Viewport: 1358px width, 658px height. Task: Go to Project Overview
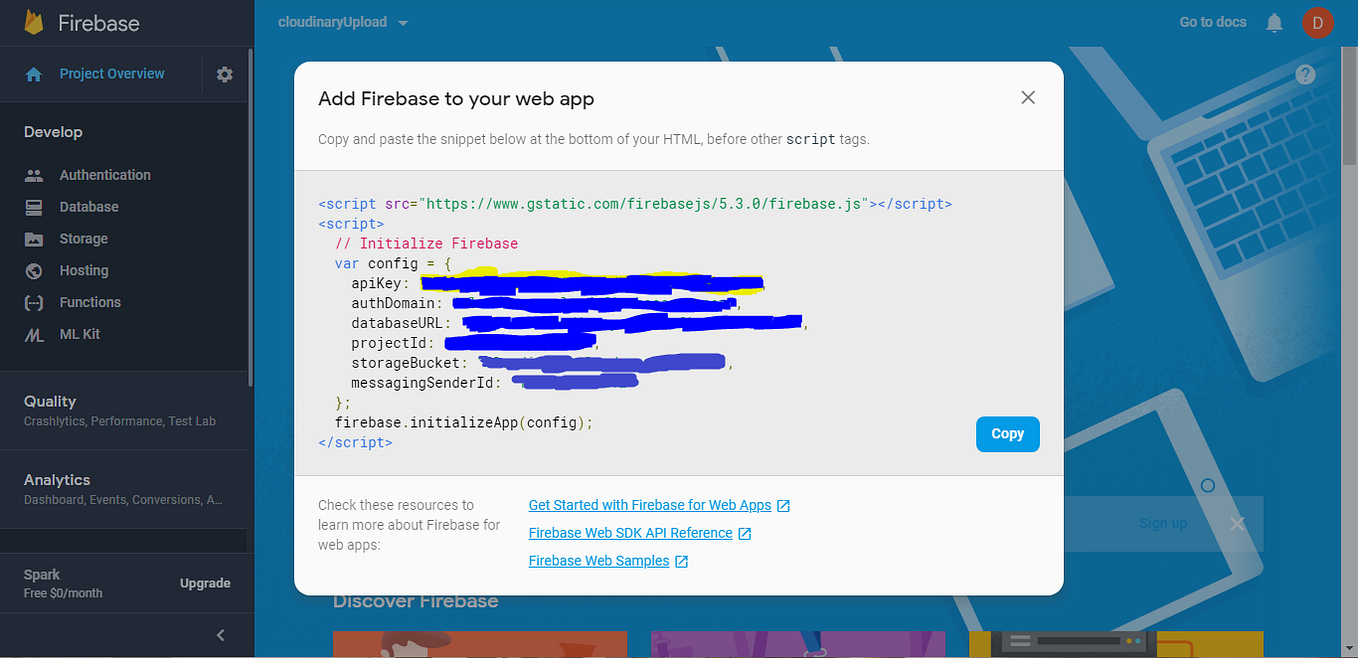pyautogui.click(x=111, y=73)
